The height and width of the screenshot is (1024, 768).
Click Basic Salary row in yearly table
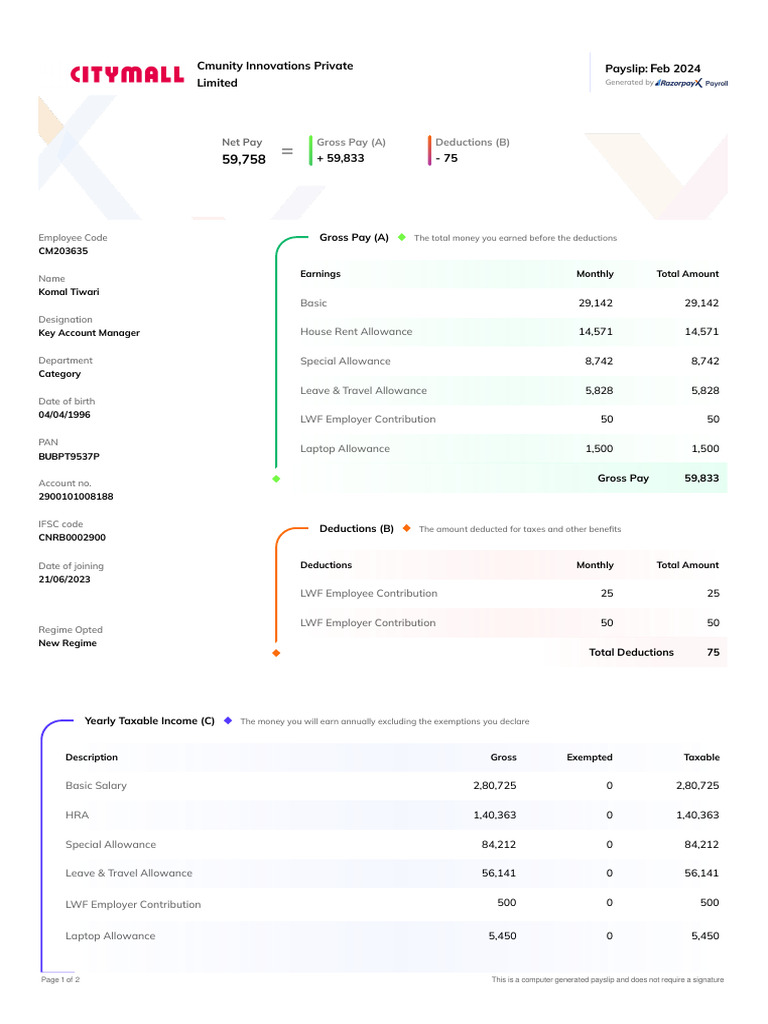(392, 786)
